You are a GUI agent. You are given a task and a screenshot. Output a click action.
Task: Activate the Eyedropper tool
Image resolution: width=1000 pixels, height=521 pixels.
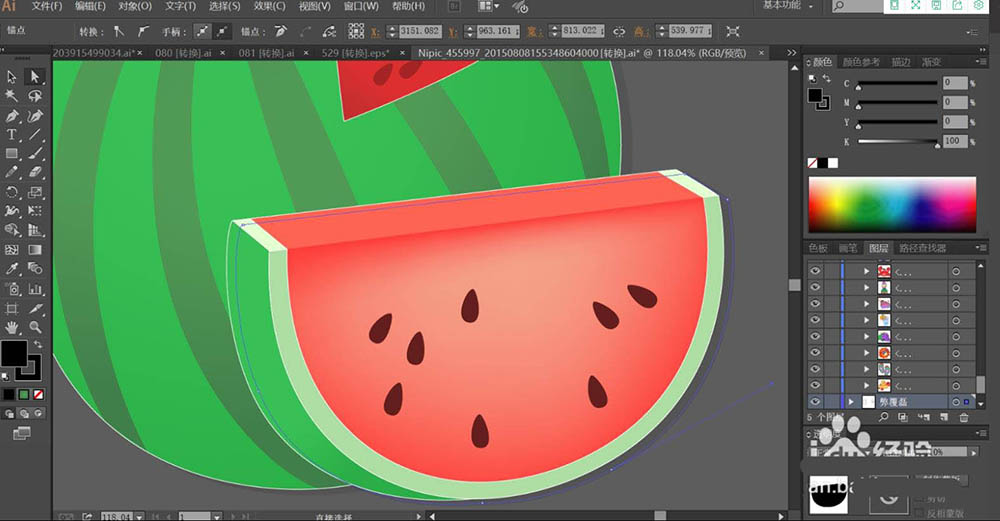(x=12, y=269)
